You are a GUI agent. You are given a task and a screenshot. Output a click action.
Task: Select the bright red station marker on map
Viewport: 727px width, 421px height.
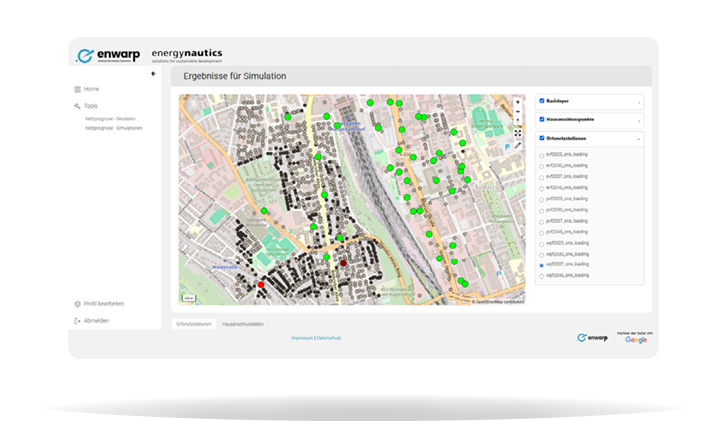261,285
